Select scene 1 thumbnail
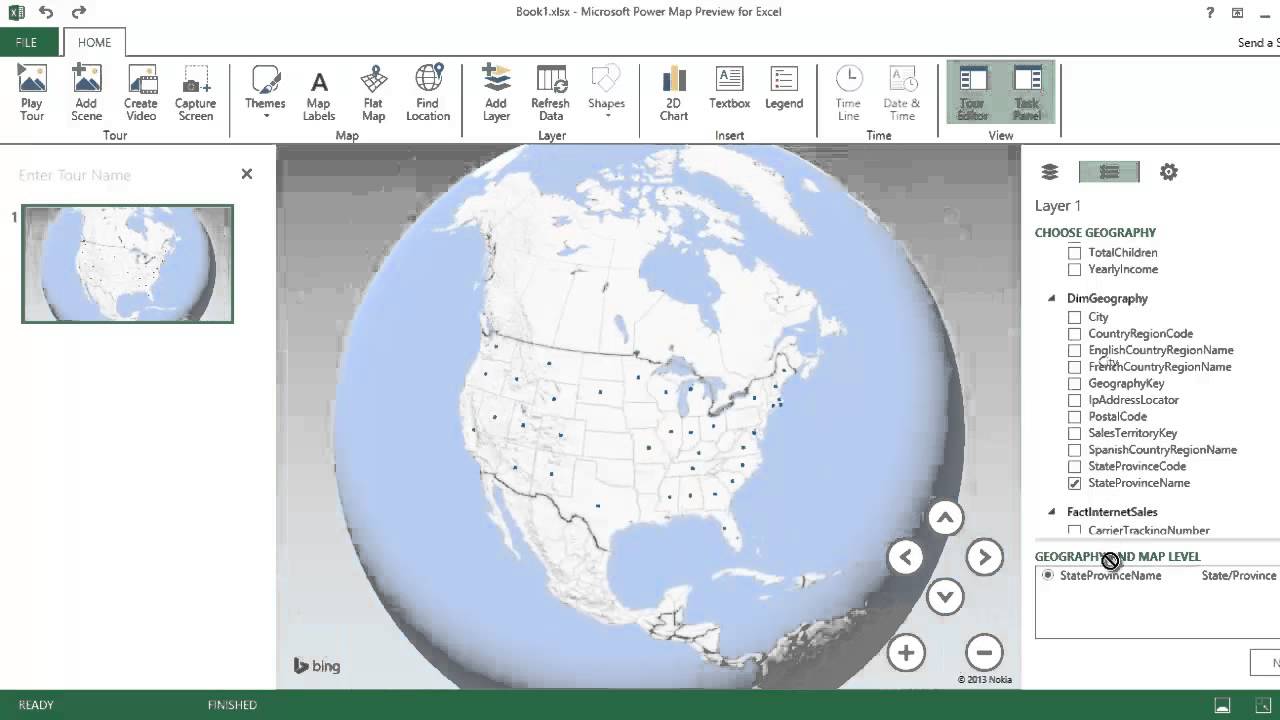The image size is (1280, 720). click(127, 264)
